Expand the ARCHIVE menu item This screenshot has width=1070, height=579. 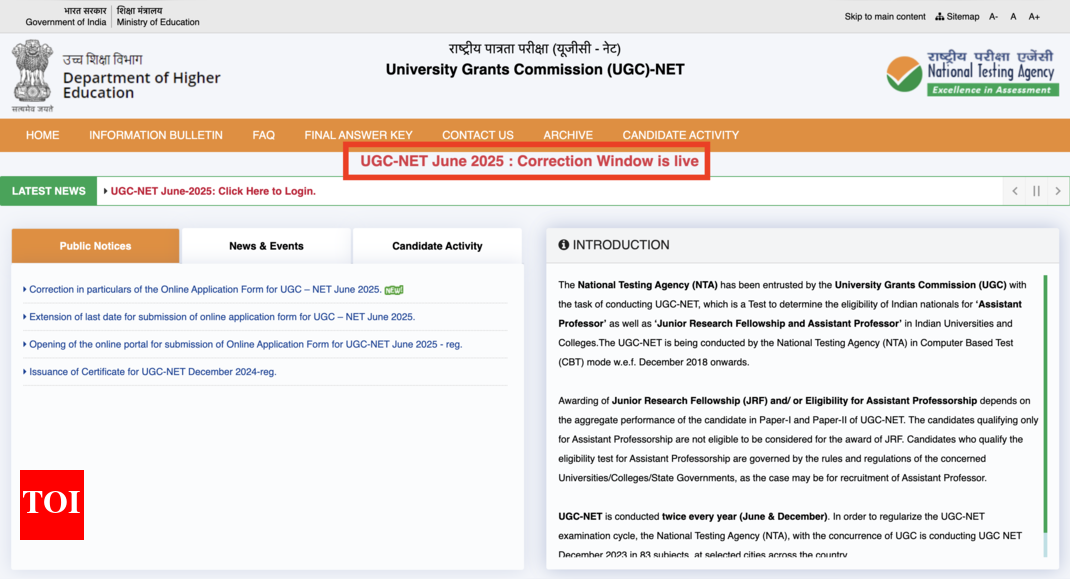pyautogui.click(x=567, y=135)
